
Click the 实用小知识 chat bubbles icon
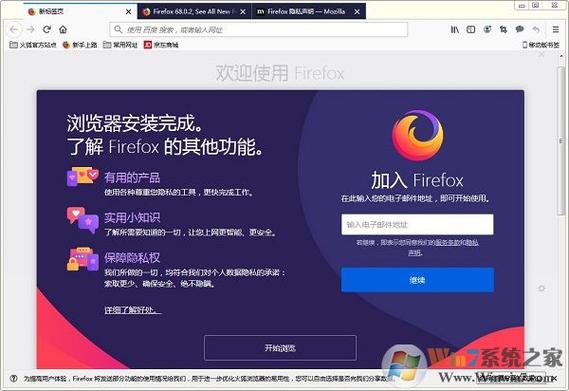click(83, 220)
